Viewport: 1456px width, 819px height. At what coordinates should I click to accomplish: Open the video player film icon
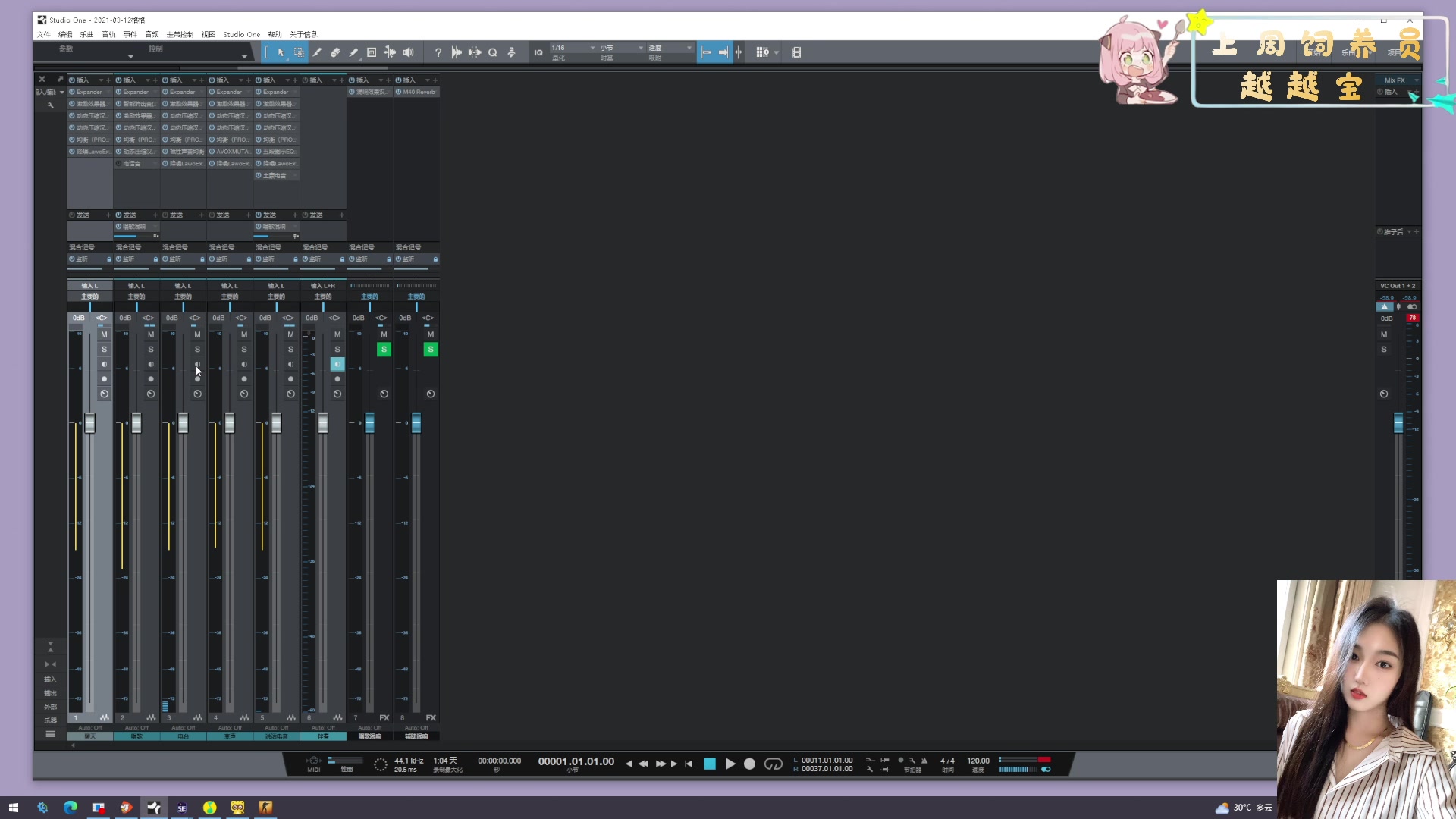click(x=796, y=52)
